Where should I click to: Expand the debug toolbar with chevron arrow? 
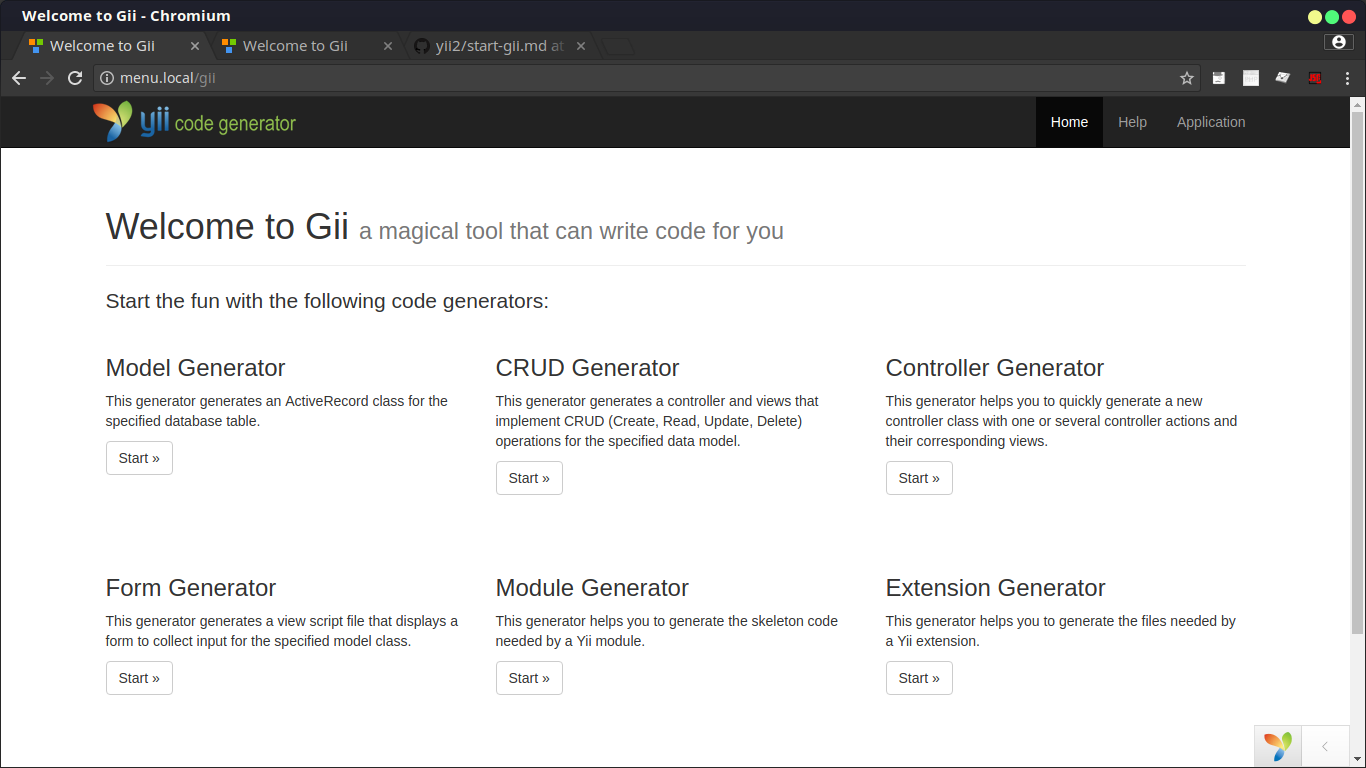point(1325,746)
